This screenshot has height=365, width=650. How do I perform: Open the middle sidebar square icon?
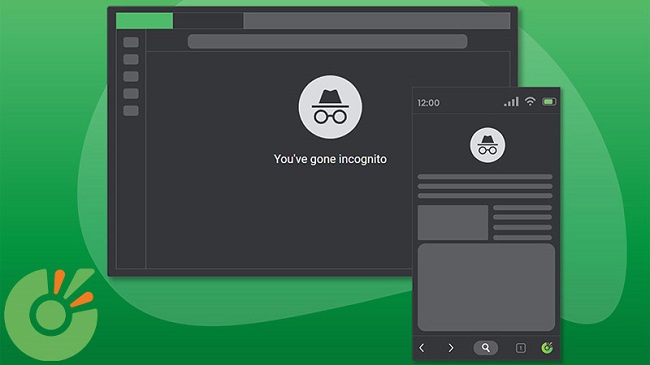pyautogui.click(x=131, y=76)
